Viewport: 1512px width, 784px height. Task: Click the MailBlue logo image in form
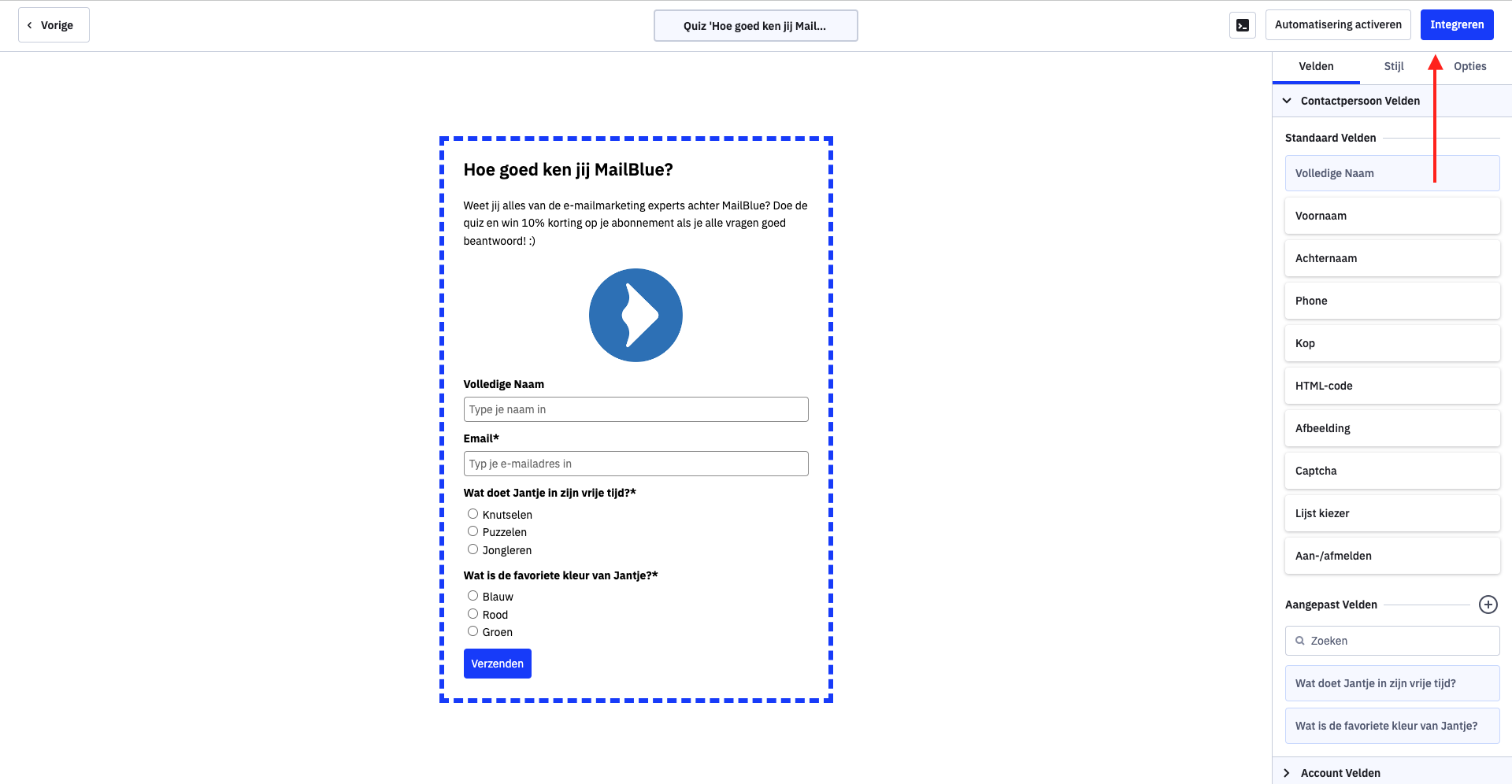coord(636,315)
